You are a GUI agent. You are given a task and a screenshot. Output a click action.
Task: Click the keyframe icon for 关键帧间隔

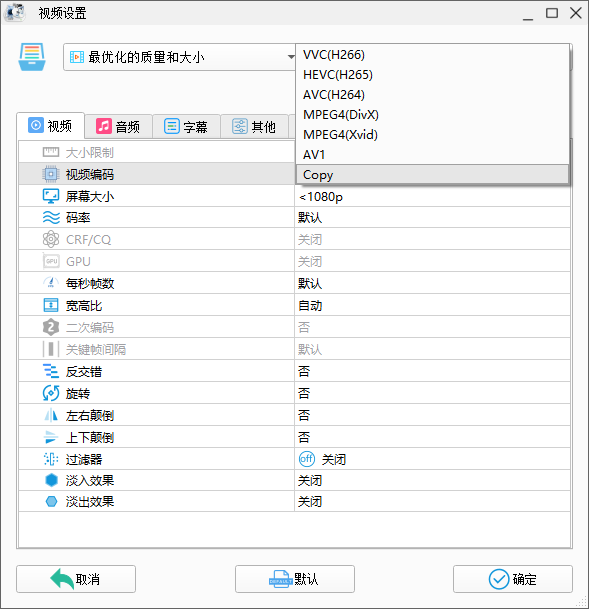[x=51, y=349]
